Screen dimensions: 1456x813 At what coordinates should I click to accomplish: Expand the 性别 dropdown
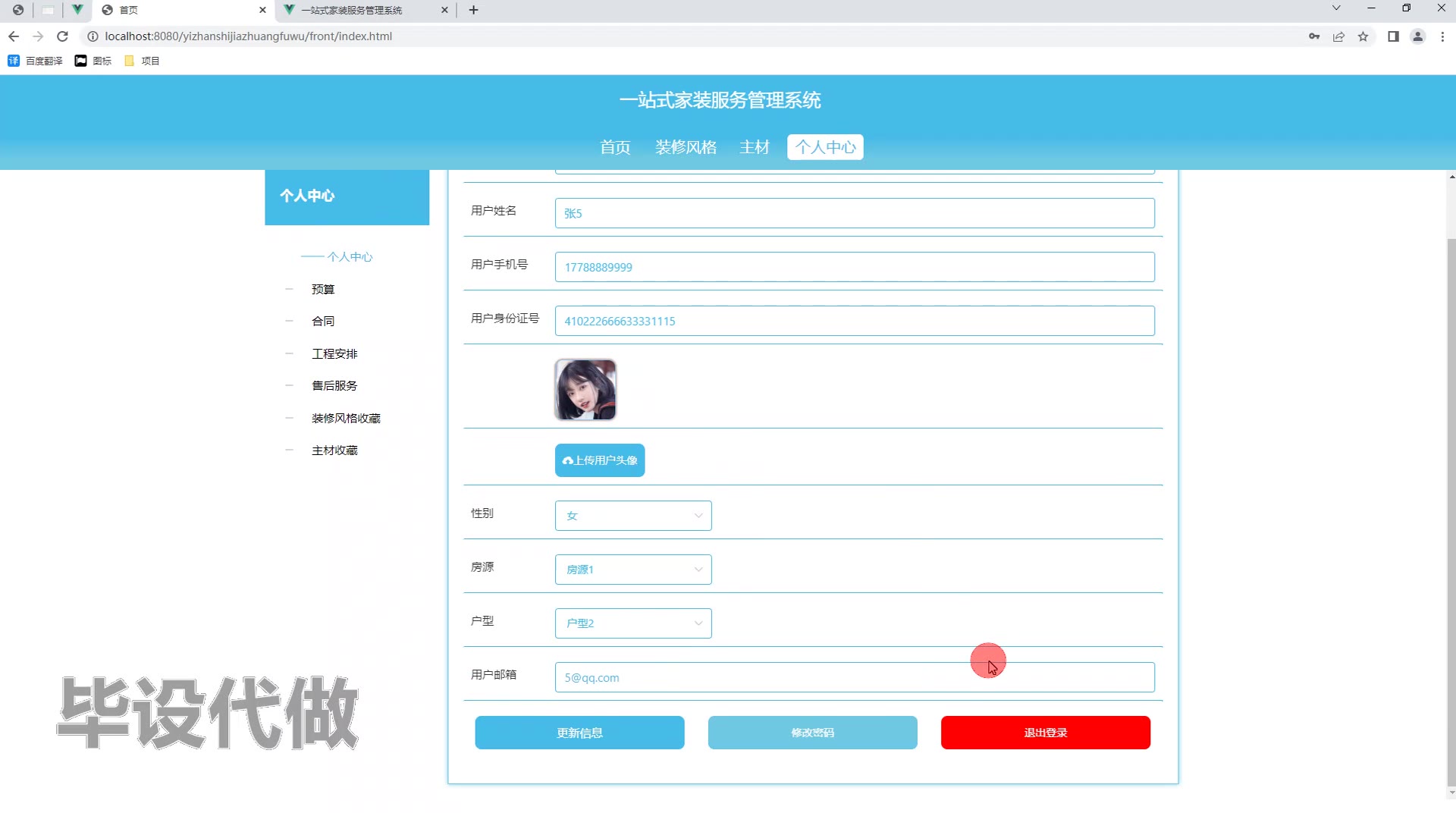click(633, 516)
